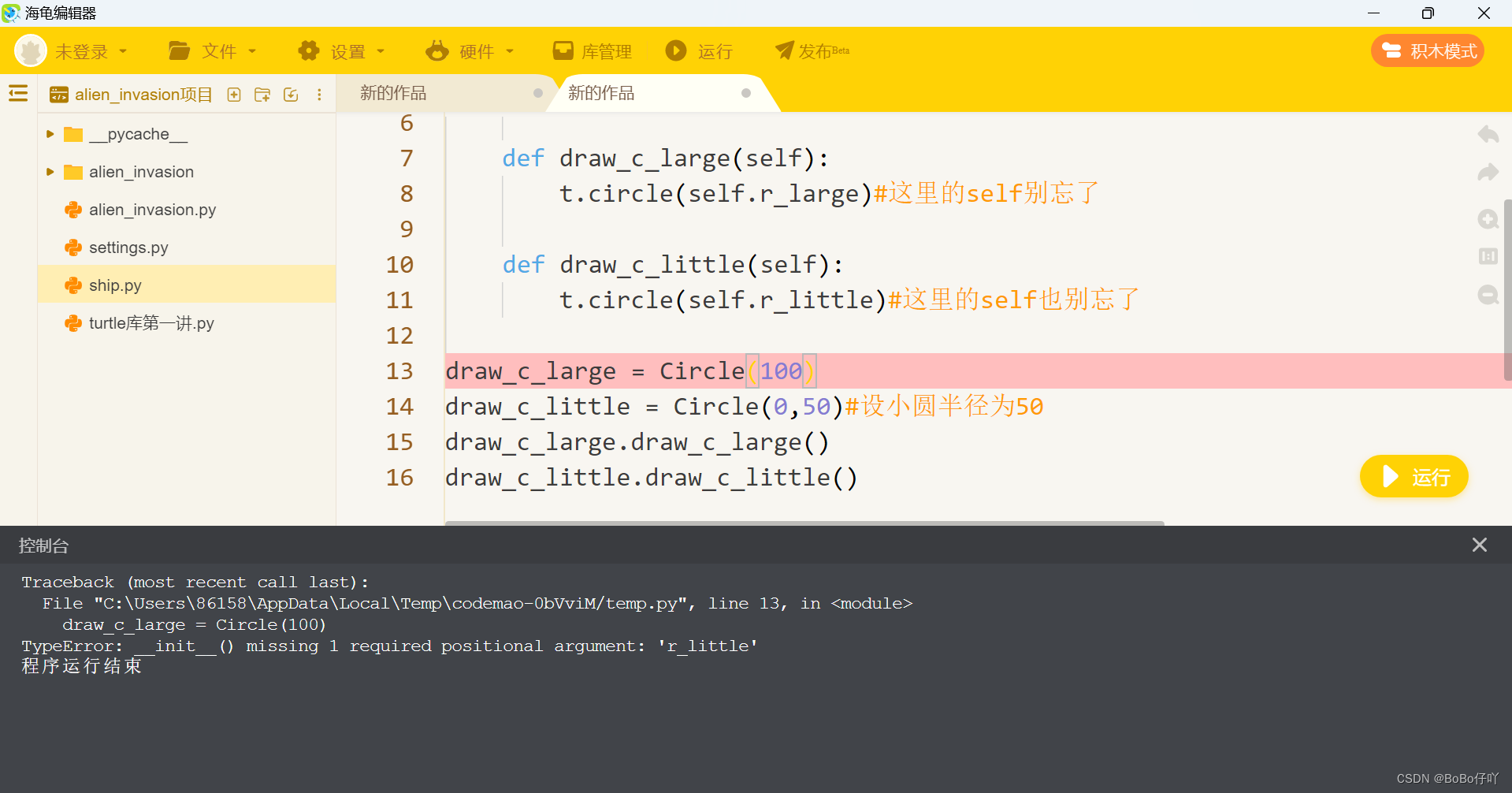The width and height of the screenshot is (1512, 793).
Task: Toggle the sidebar collapse icon
Action: point(18,94)
